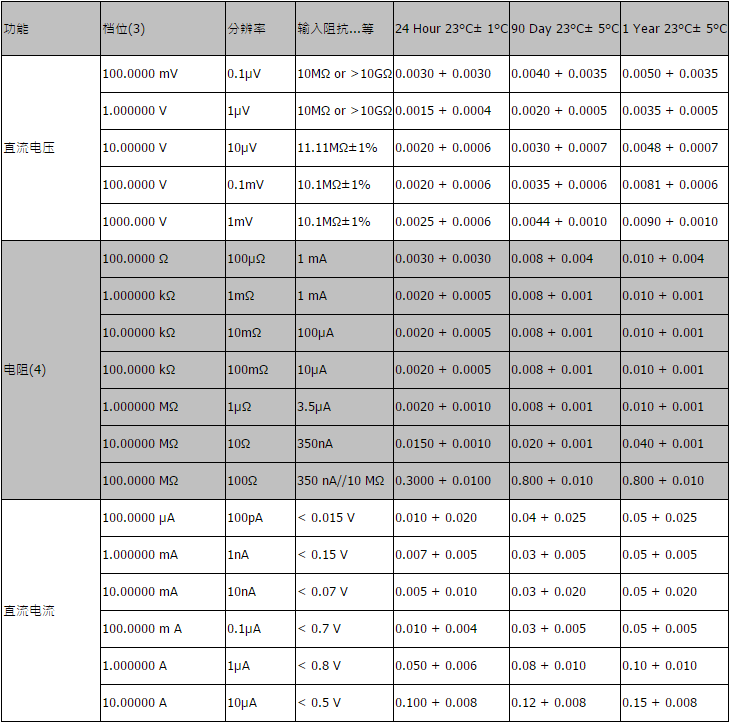Select the 0.010 + 0.020 accuracy value
Viewport: 729px width, 722px height.
point(436,518)
